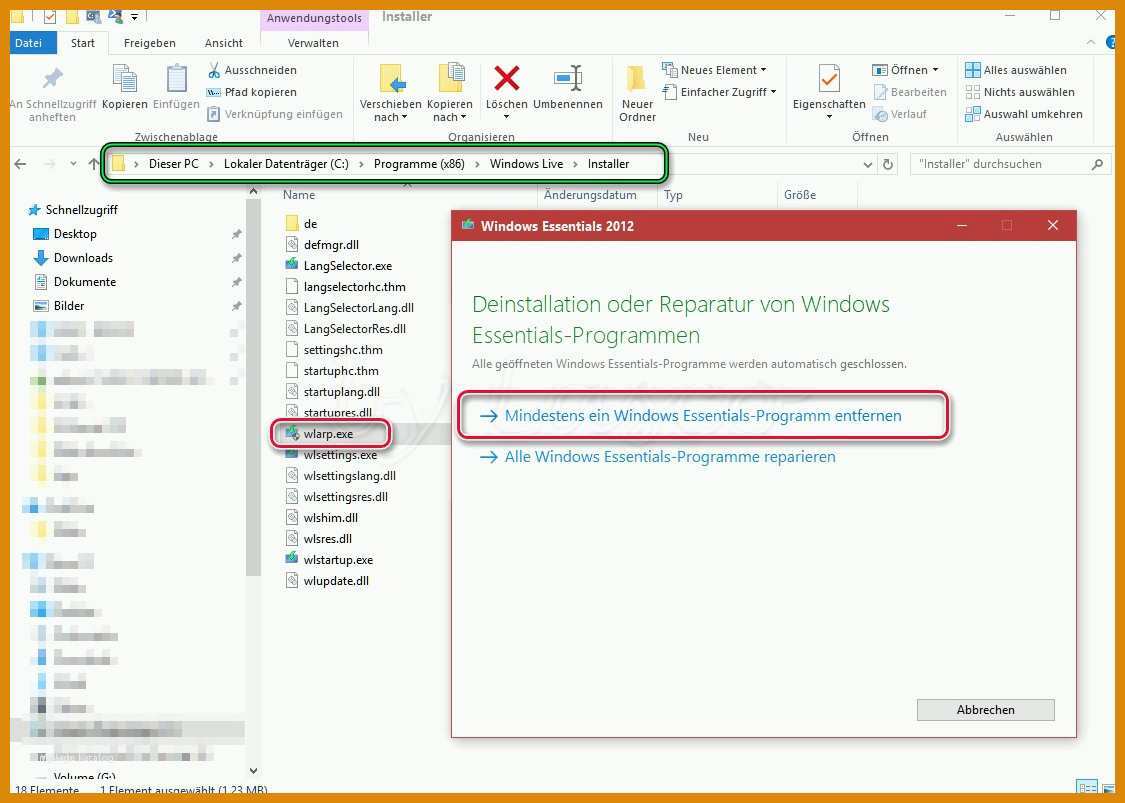Create a Neuer Ordner

click(637, 93)
